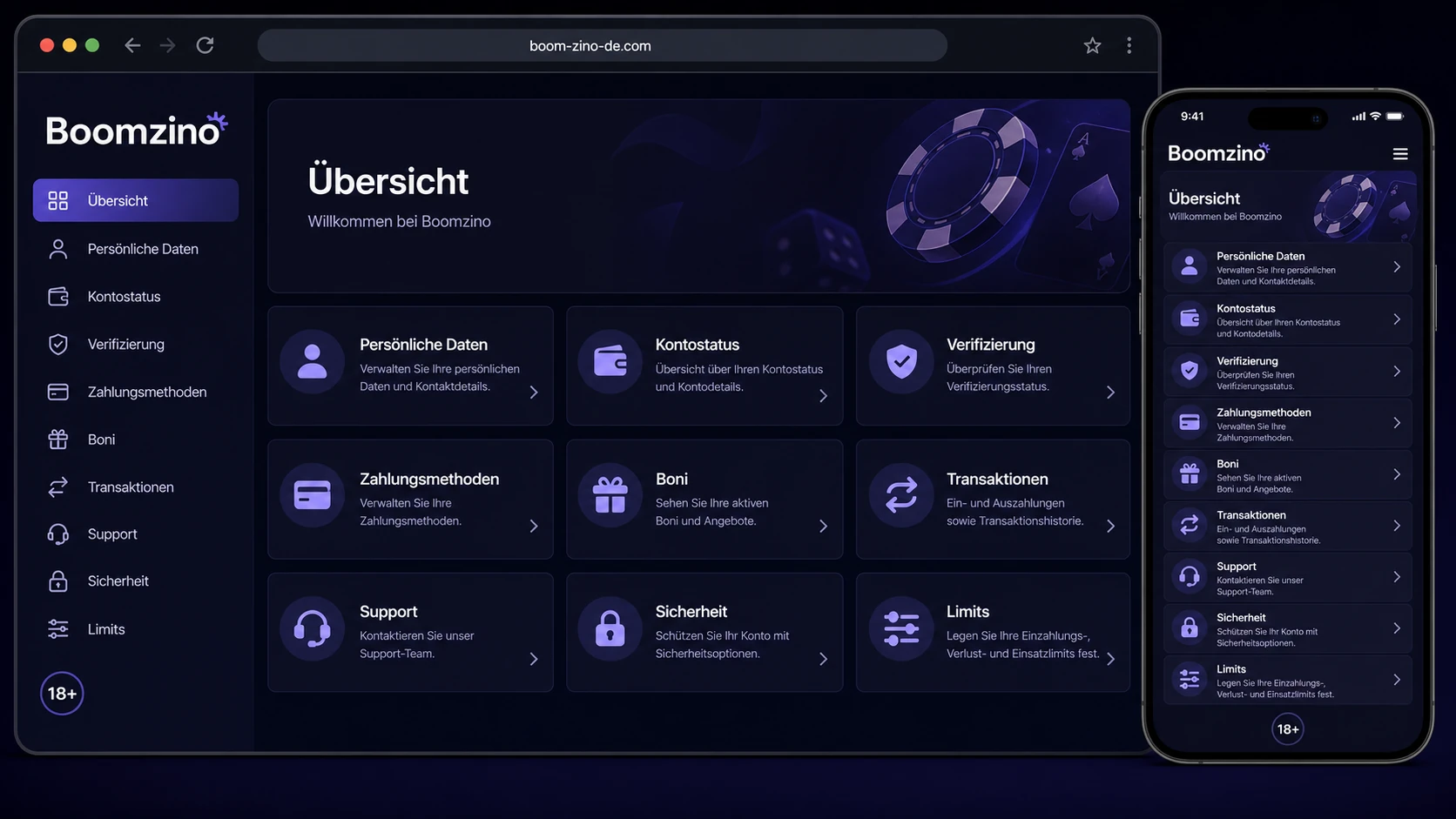Tap the 18+ badge on the phone
This screenshot has height=819, width=1456.
pos(1287,729)
